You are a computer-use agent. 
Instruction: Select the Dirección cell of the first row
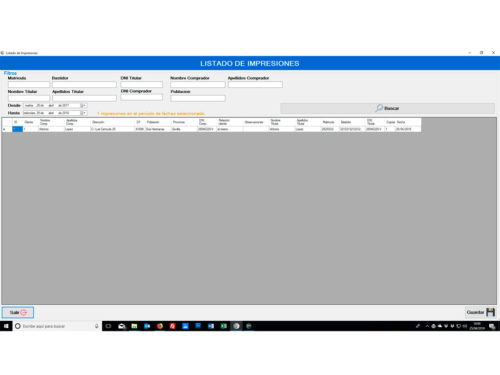[112, 129]
